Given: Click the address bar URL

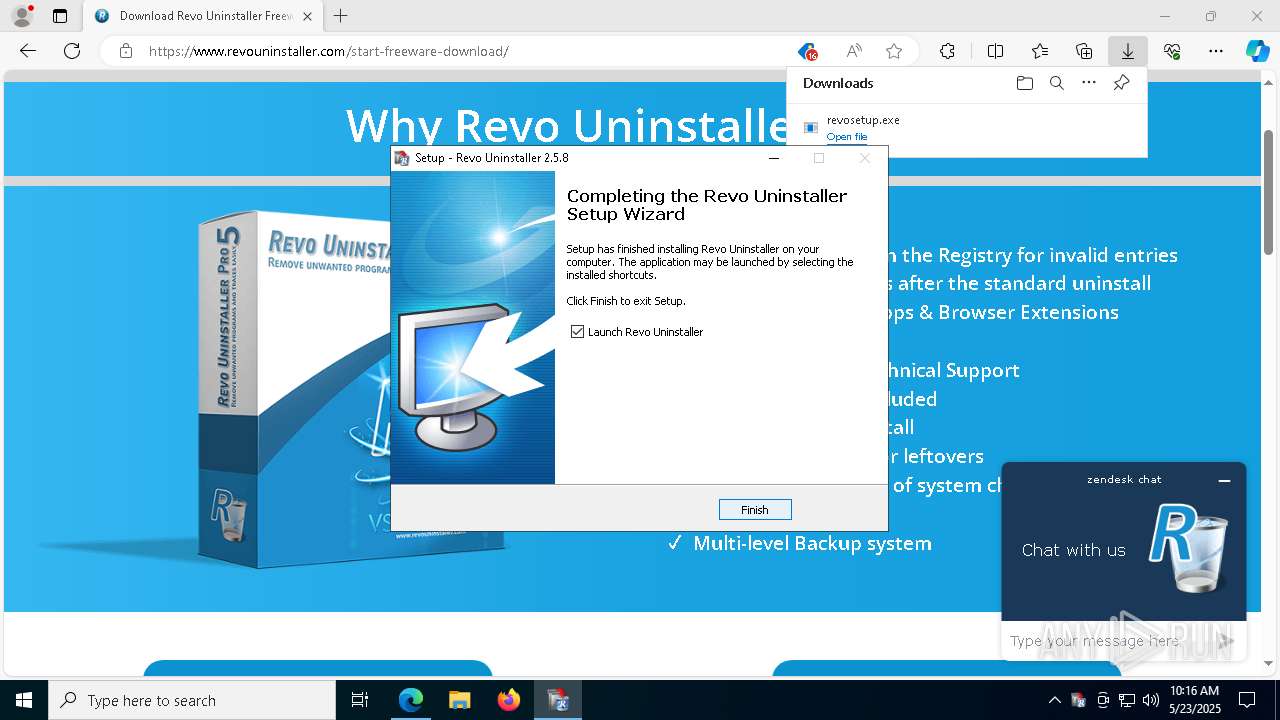Looking at the screenshot, I should [x=329, y=51].
